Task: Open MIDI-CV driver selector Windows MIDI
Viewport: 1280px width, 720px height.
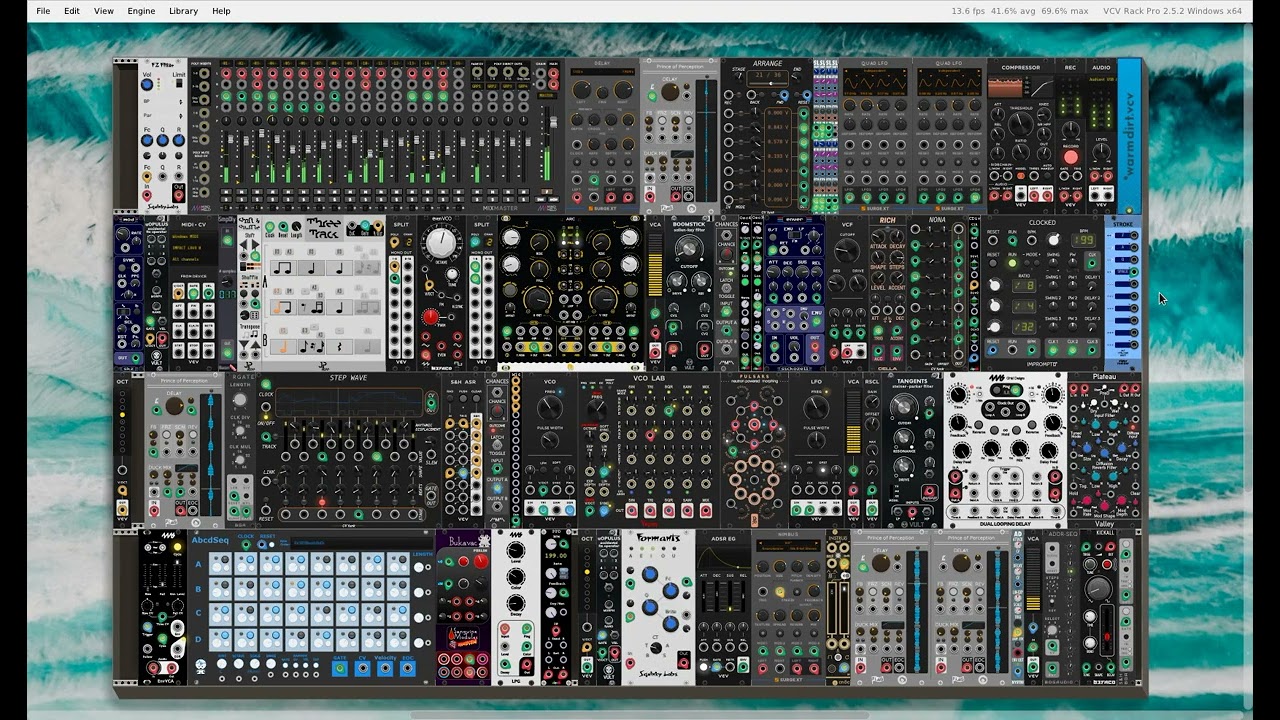Action: 193,236
